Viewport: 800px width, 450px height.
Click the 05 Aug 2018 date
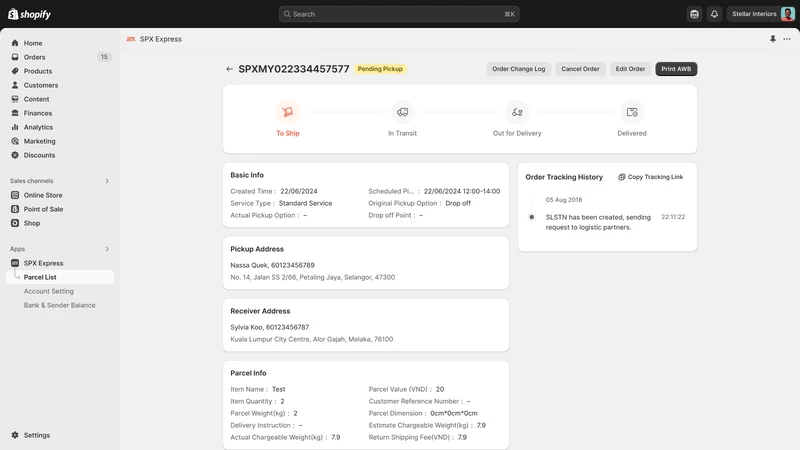(564, 200)
